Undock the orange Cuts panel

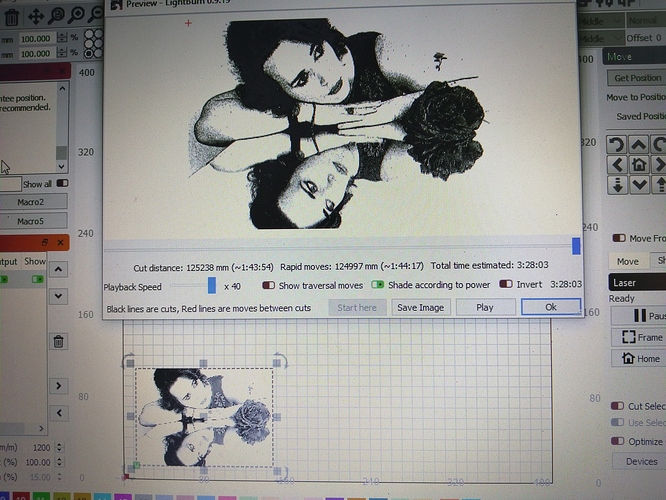(44, 242)
